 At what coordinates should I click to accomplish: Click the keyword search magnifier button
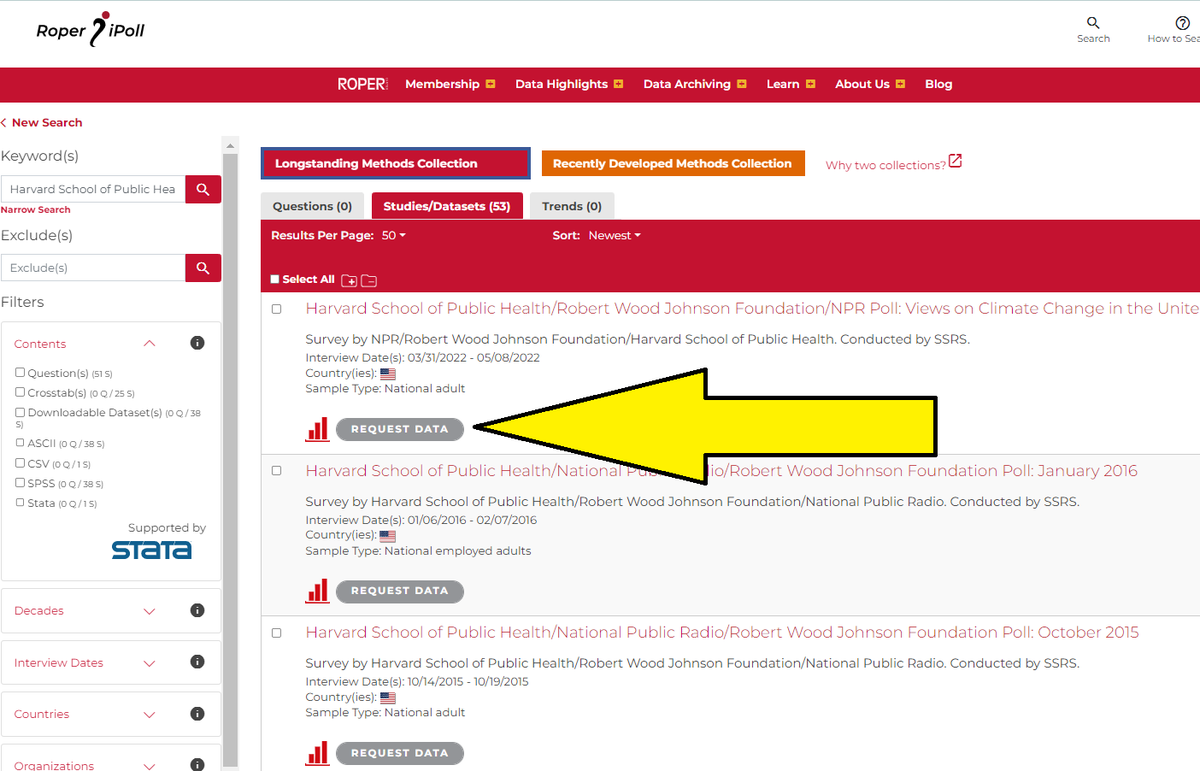pyautogui.click(x=202, y=188)
